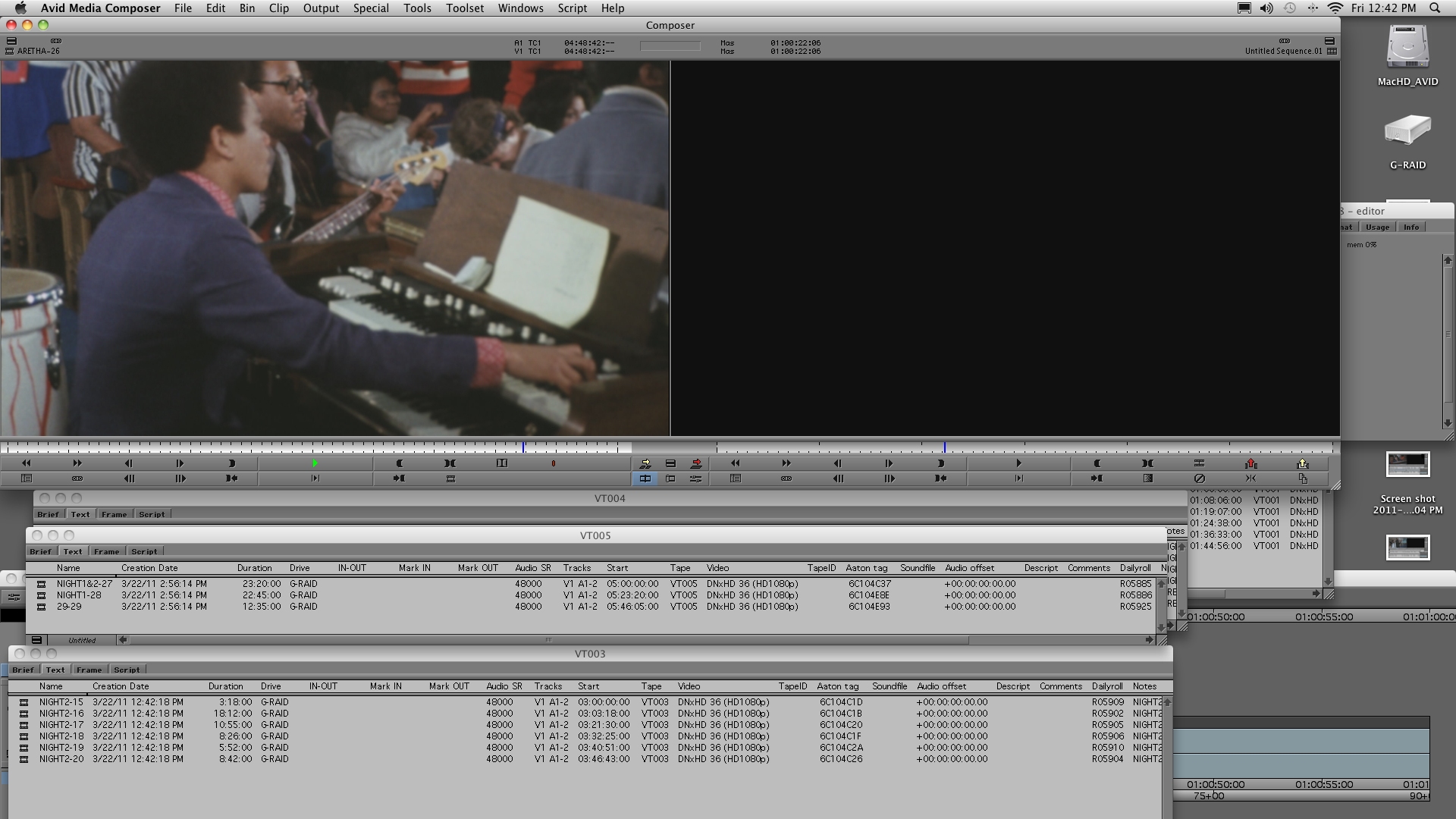This screenshot has height=819, width=1456.
Task: Switch VT003 bin to Frame tab
Action: point(89,670)
